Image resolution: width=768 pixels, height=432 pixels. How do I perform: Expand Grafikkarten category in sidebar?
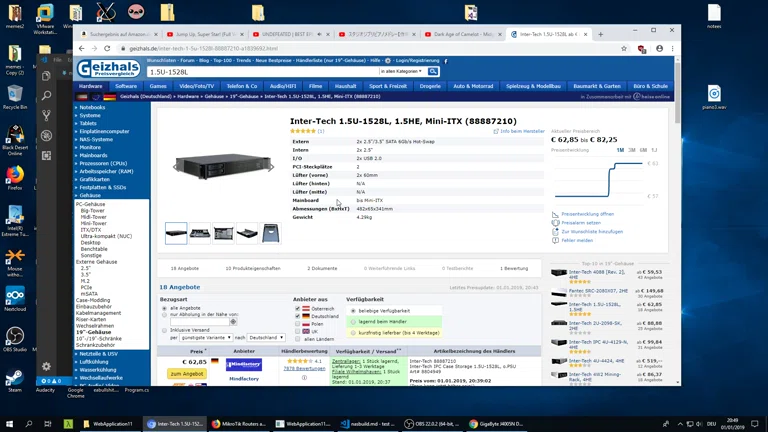pyautogui.click(x=95, y=179)
